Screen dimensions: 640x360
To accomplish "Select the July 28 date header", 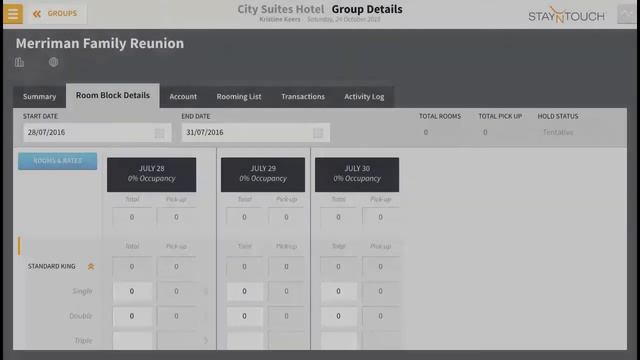I will point(151,174).
